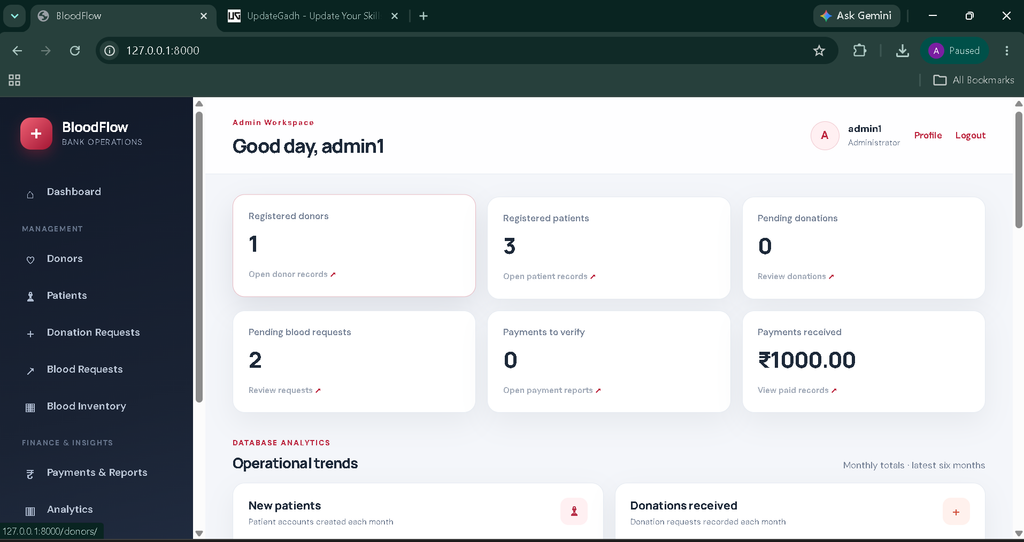
Task: Bookmark this page with the star icon
Action: (x=819, y=50)
